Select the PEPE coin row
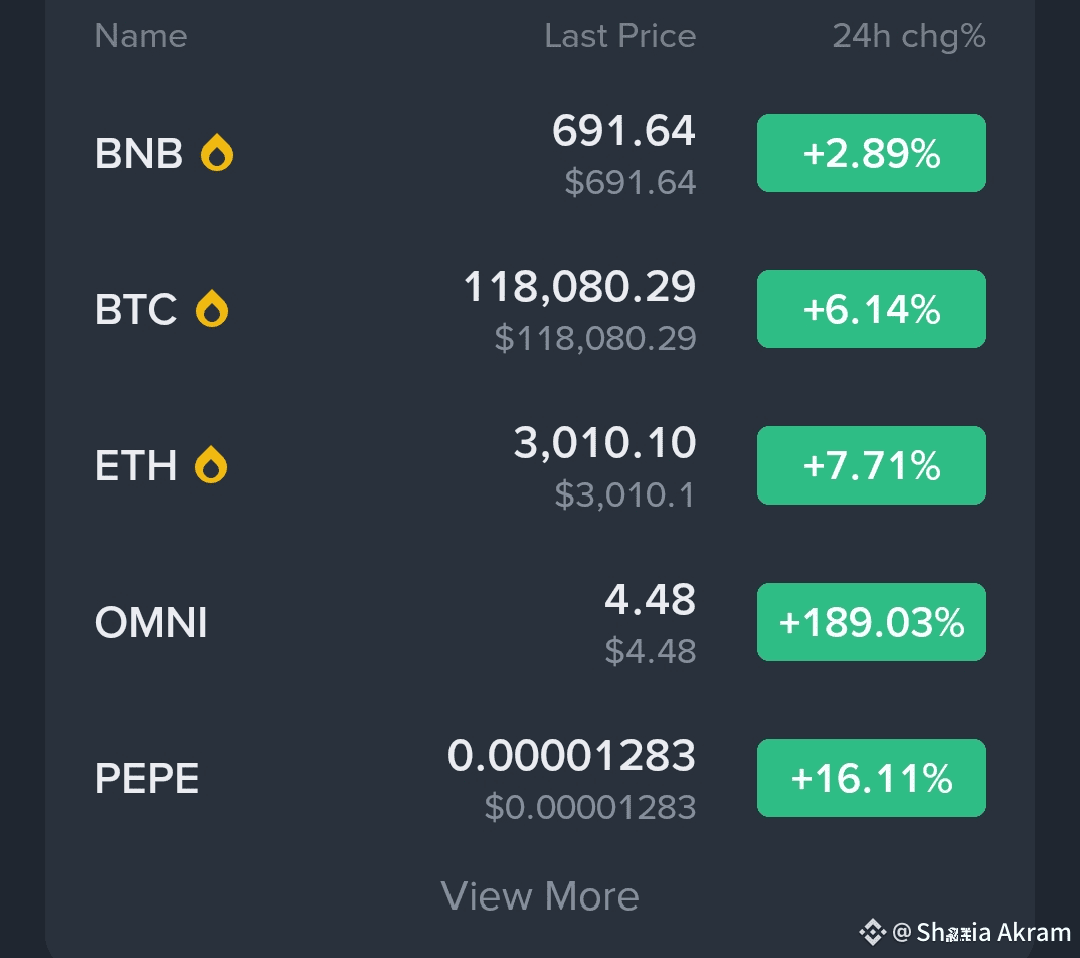Image resolution: width=1080 pixels, height=958 pixels. pos(540,778)
